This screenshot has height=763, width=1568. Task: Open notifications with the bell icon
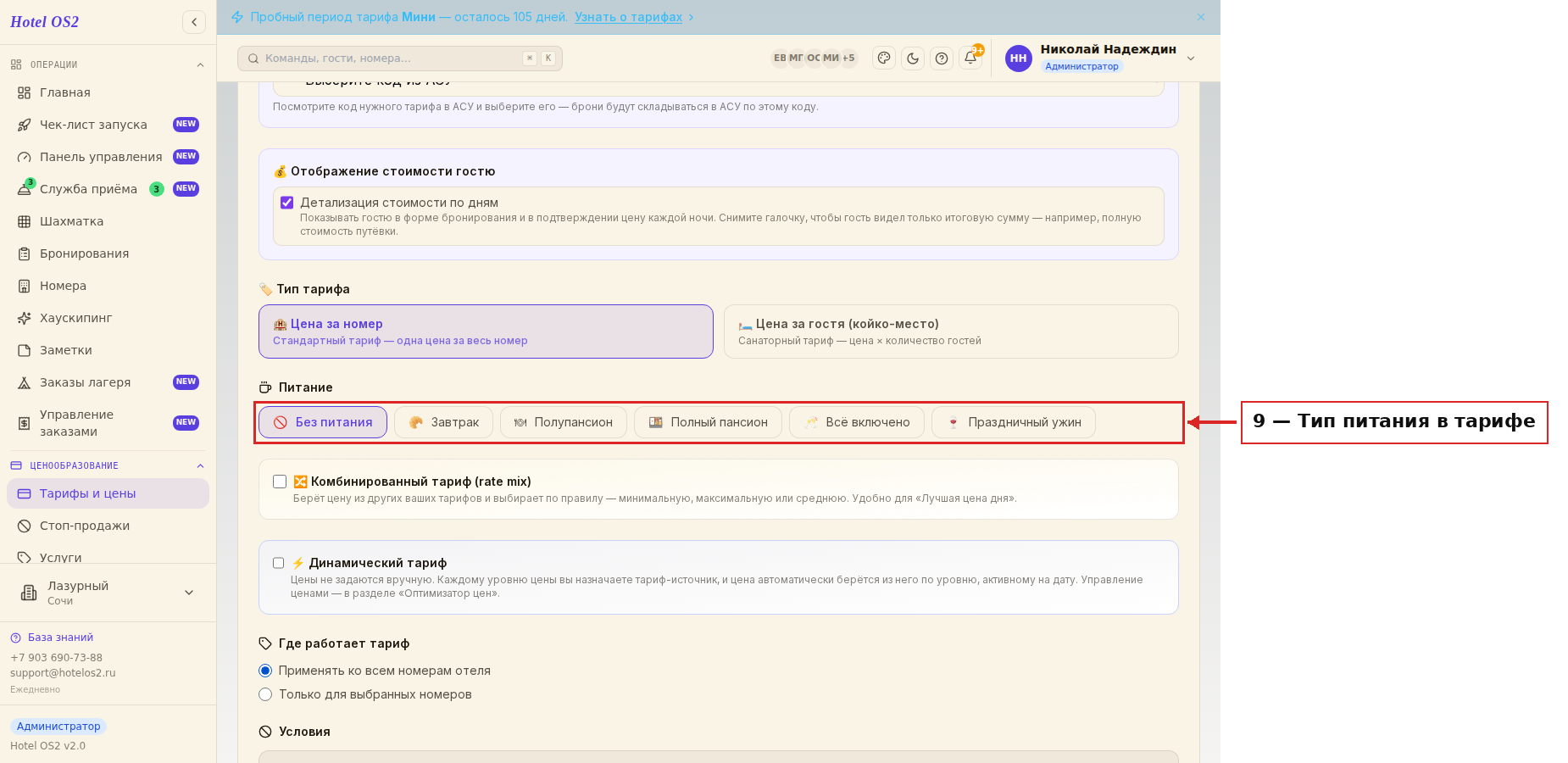(970, 58)
